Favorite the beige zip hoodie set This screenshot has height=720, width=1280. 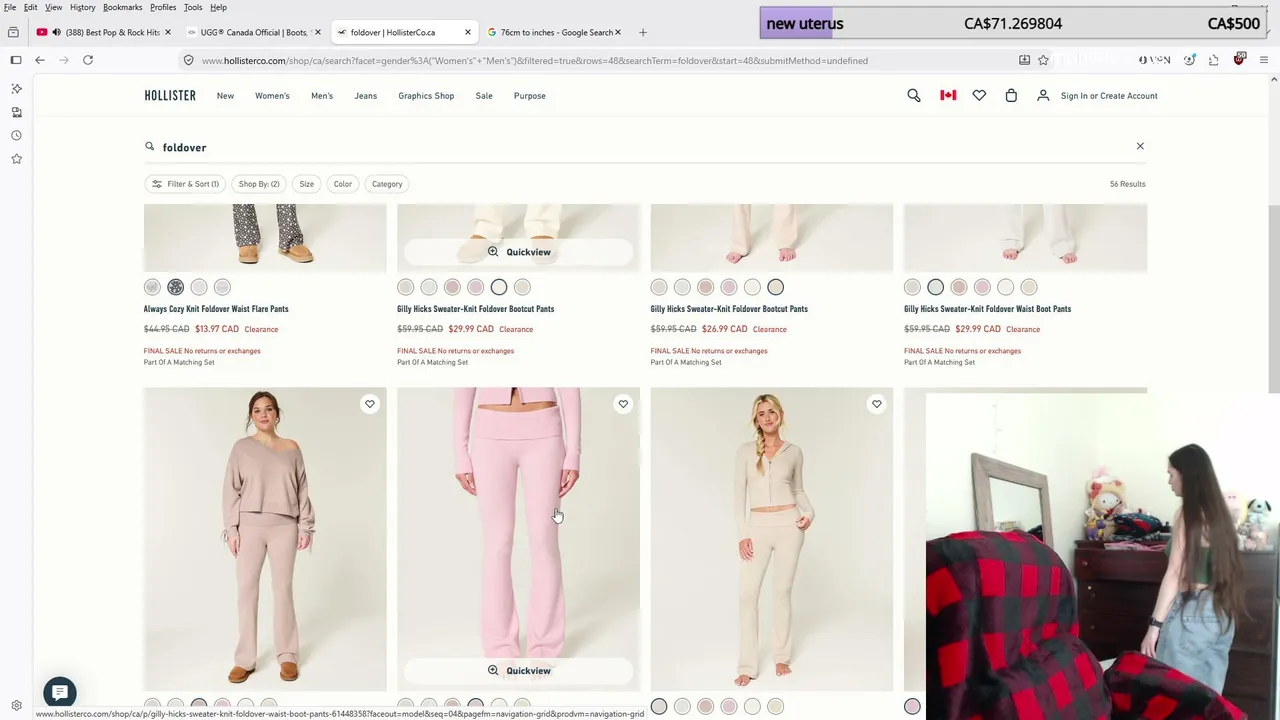tap(876, 404)
